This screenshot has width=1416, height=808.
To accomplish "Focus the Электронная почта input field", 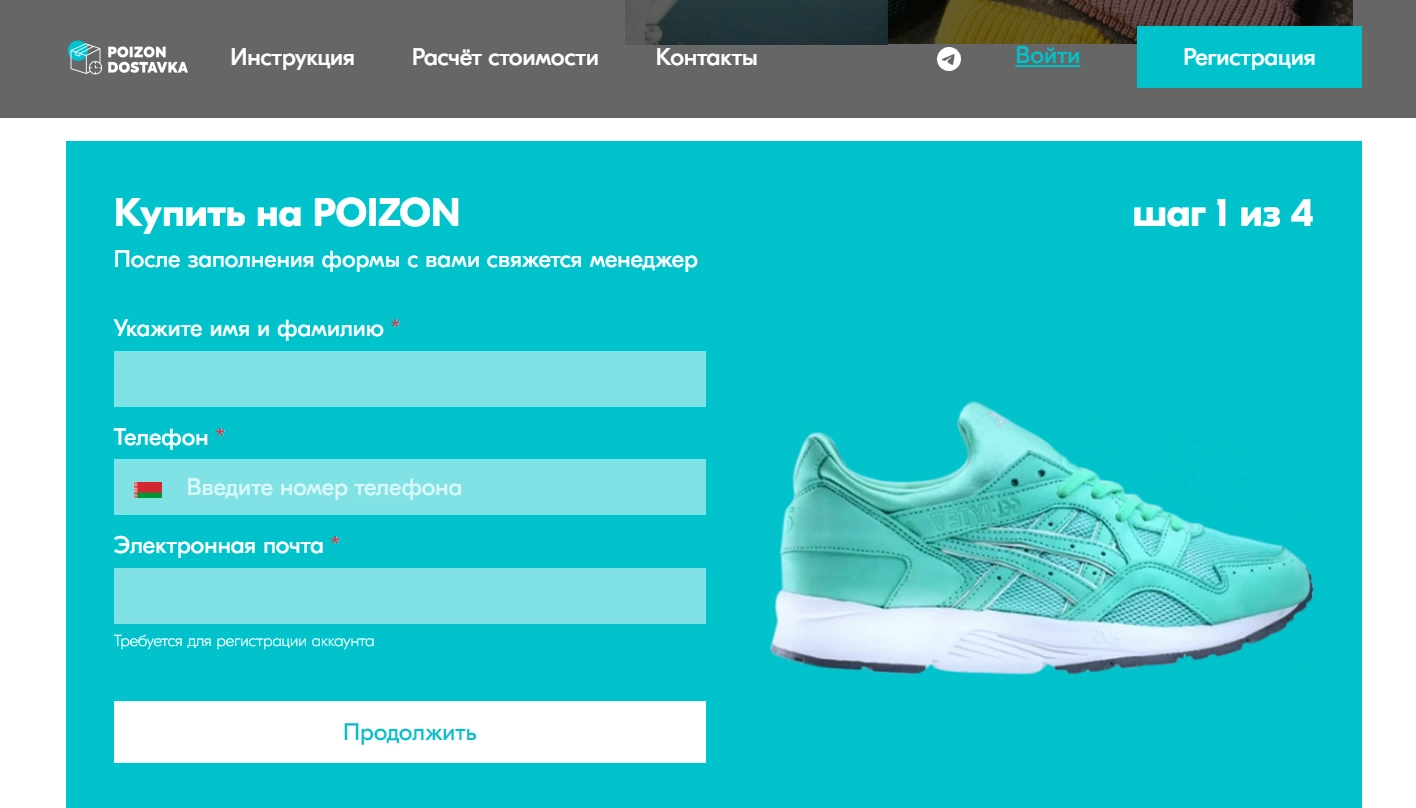I will [x=410, y=596].
